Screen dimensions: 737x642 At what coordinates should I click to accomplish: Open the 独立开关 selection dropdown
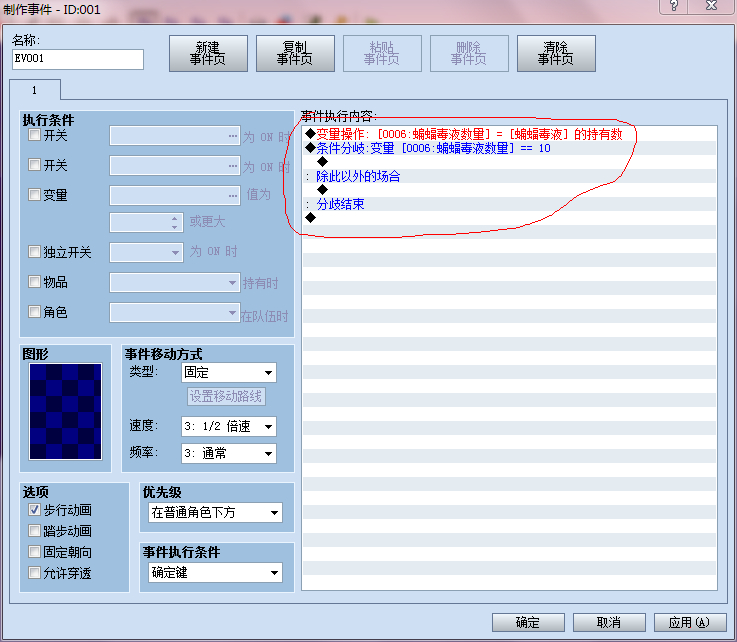coord(146,252)
